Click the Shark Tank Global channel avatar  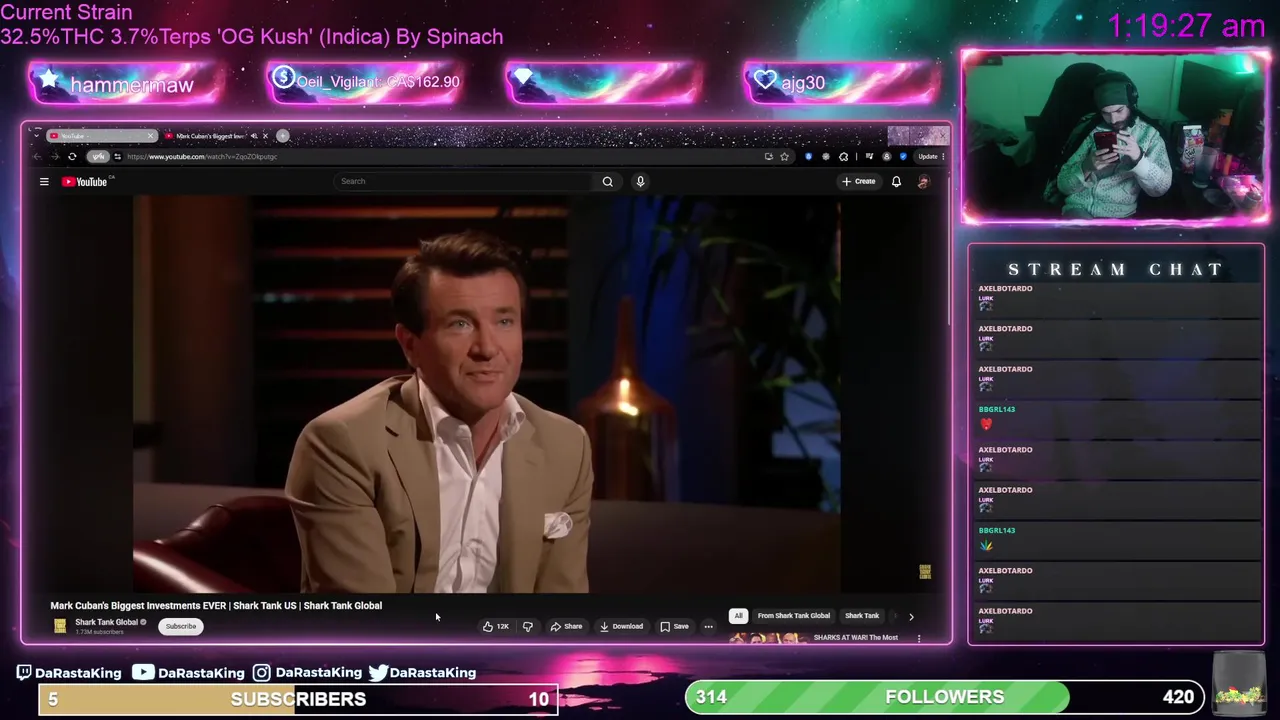[x=60, y=626]
